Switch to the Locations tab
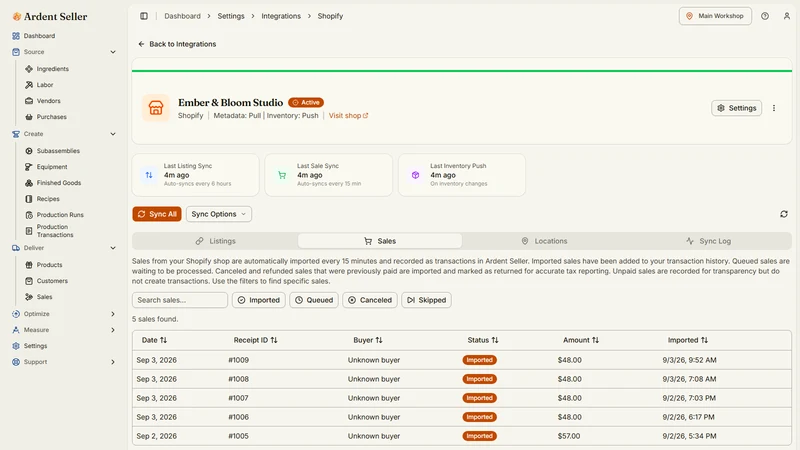 click(544, 241)
